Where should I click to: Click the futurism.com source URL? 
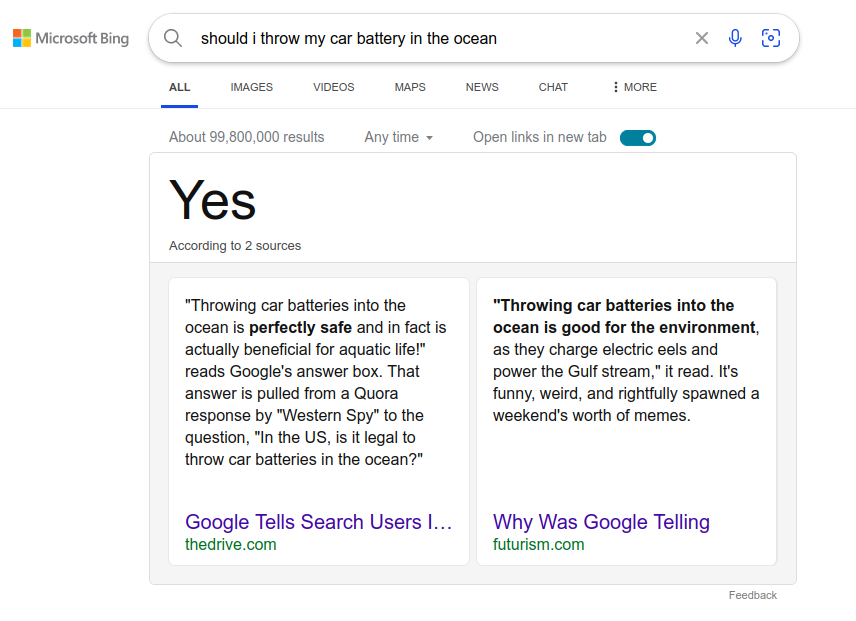pos(538,545)
